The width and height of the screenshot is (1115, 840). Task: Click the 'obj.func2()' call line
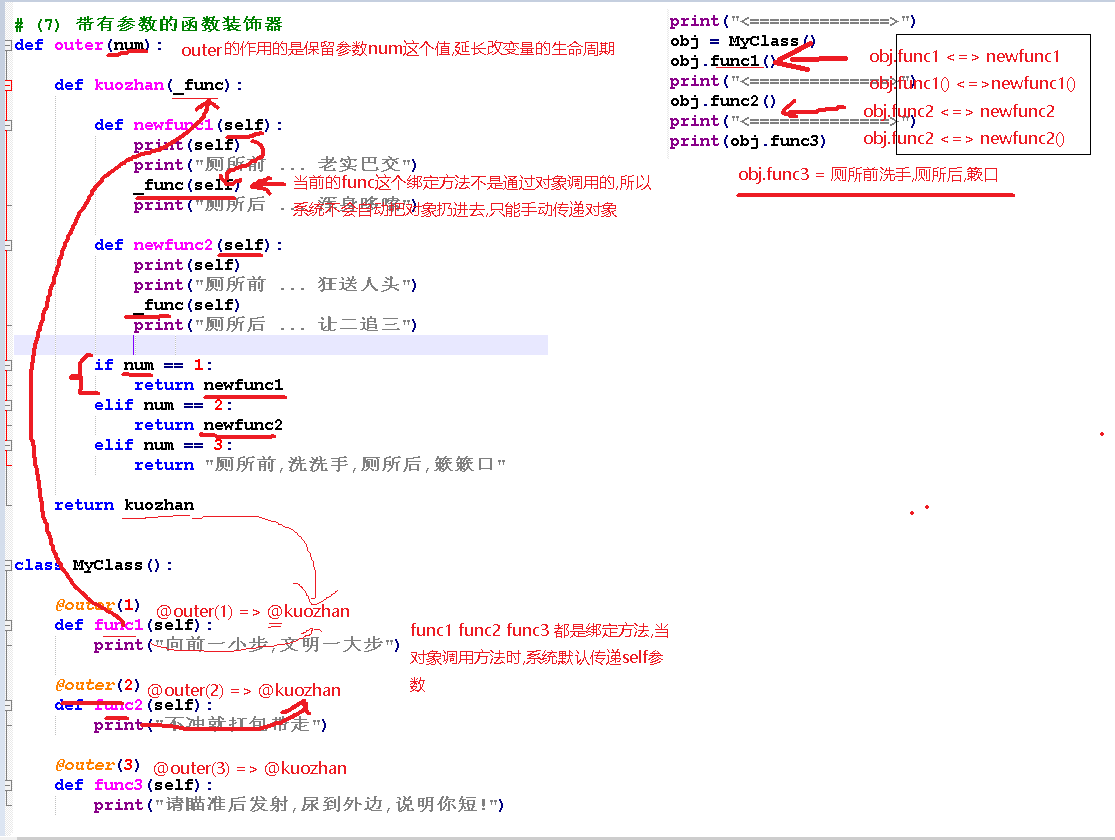(722, 101)
